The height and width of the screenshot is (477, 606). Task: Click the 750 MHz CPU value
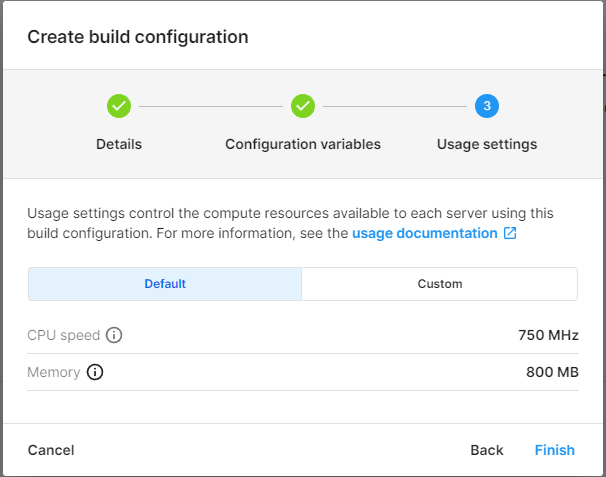[x=548, y=335]
